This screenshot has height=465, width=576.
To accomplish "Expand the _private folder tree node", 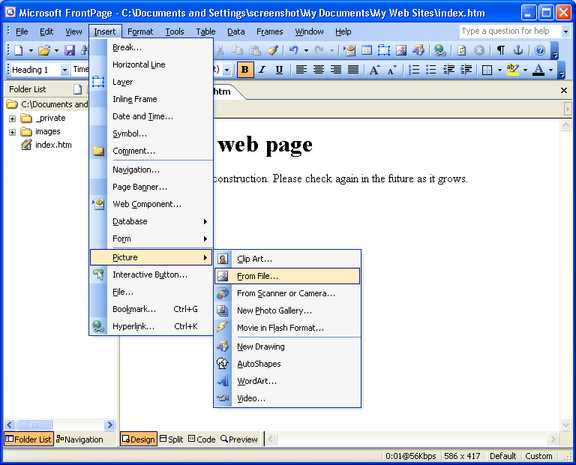I will pyautogui.click(x=12, y=119).
